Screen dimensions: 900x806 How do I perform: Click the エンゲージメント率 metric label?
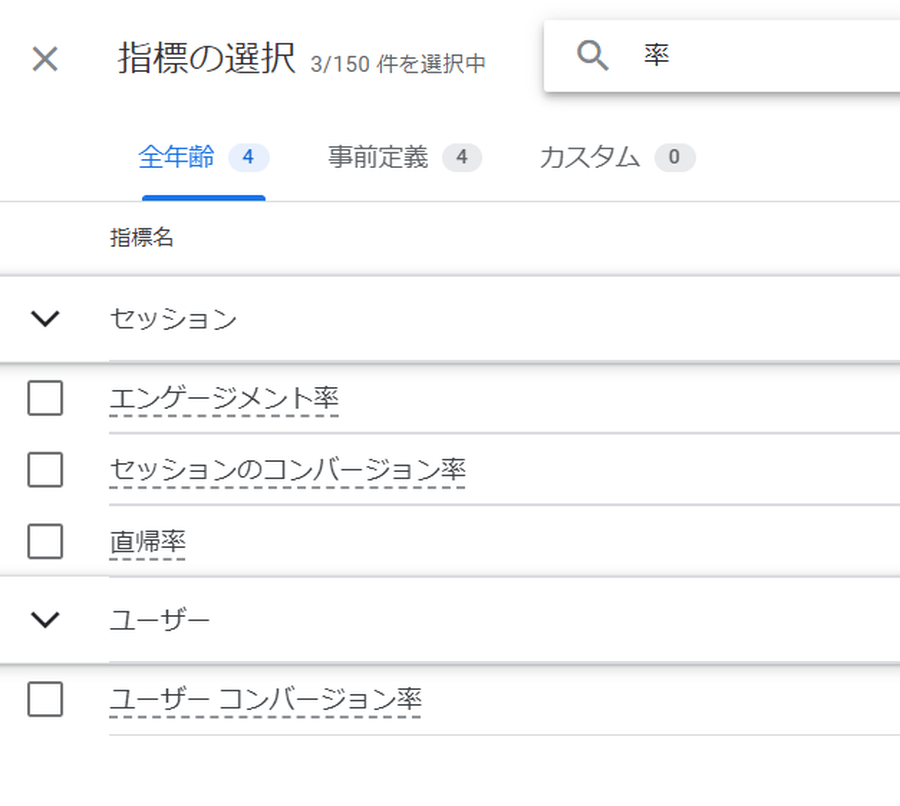tap(224, 399)
